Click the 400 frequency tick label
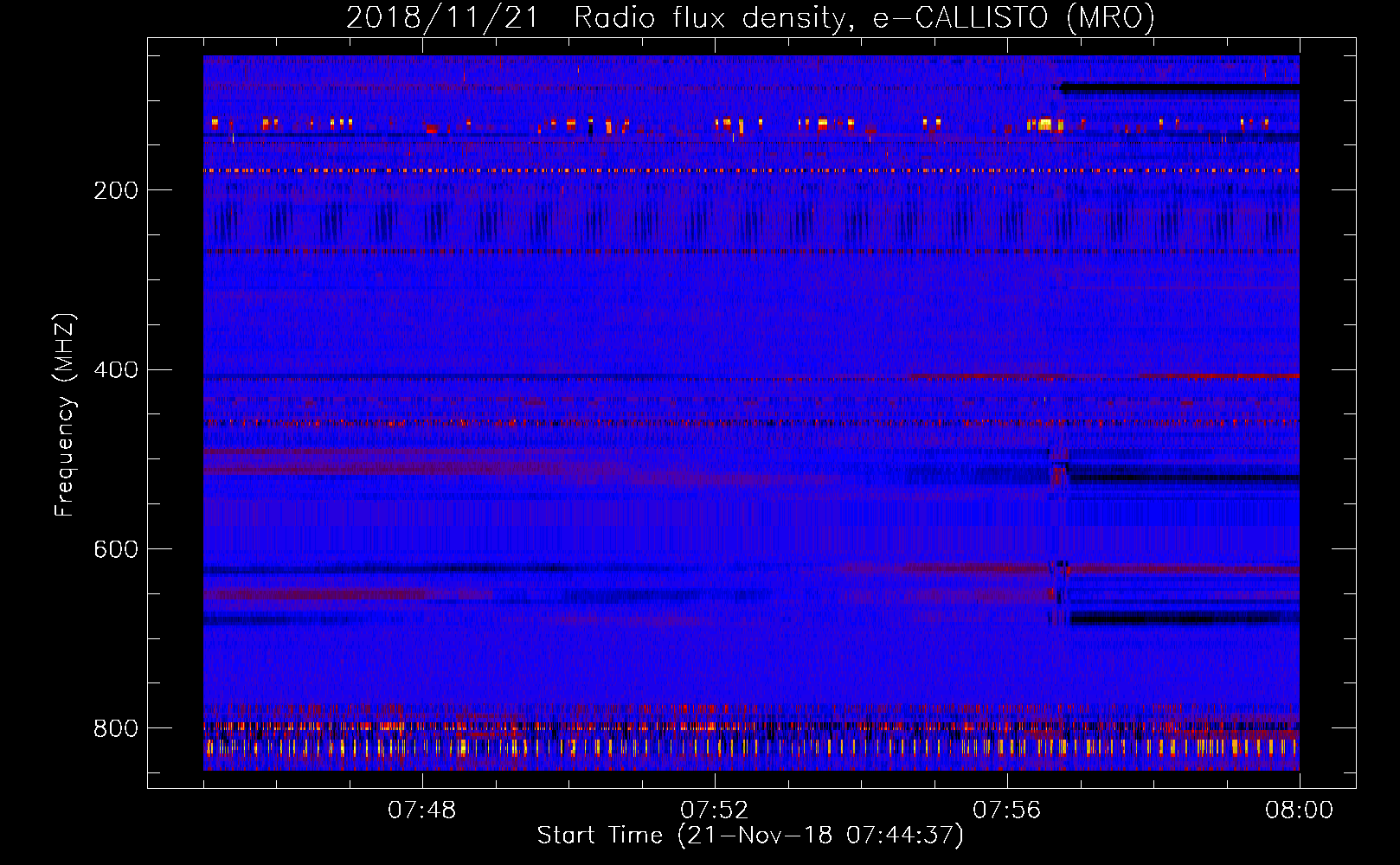The image size is (1400, 865). coord(116,370)
